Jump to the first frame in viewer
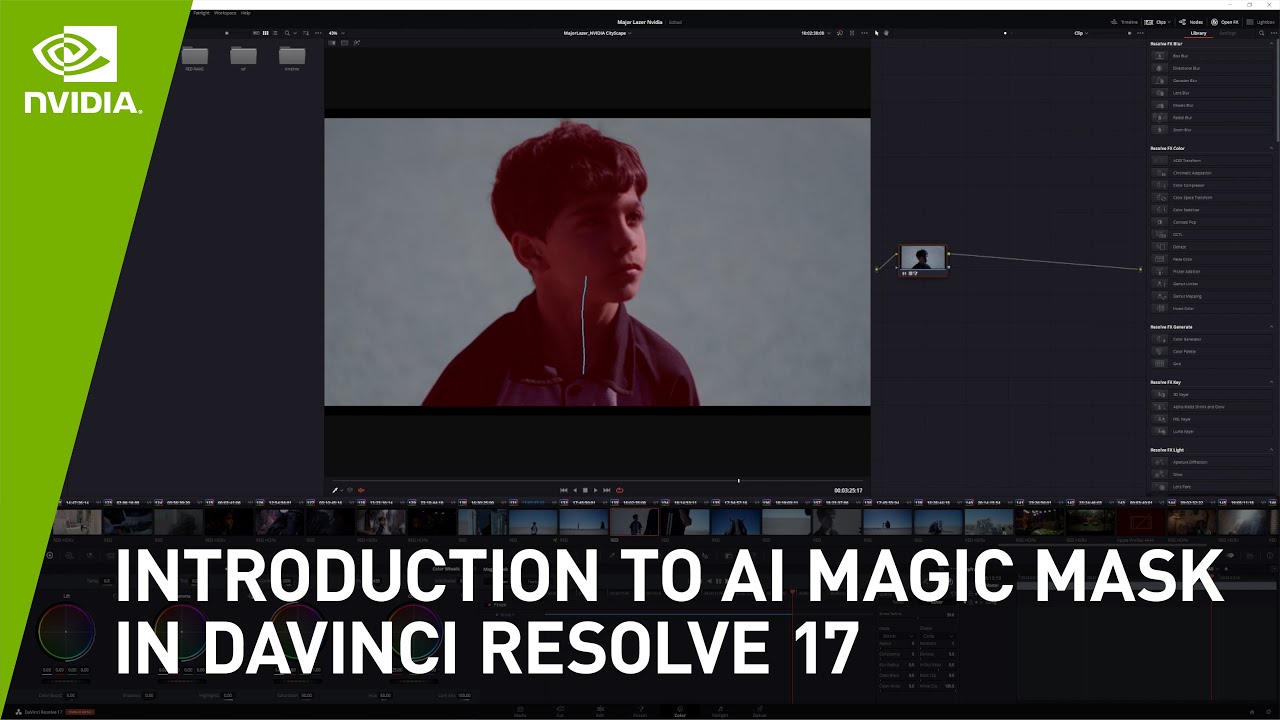The width and height of the screenshot is (1280, 720). point(563,490)
